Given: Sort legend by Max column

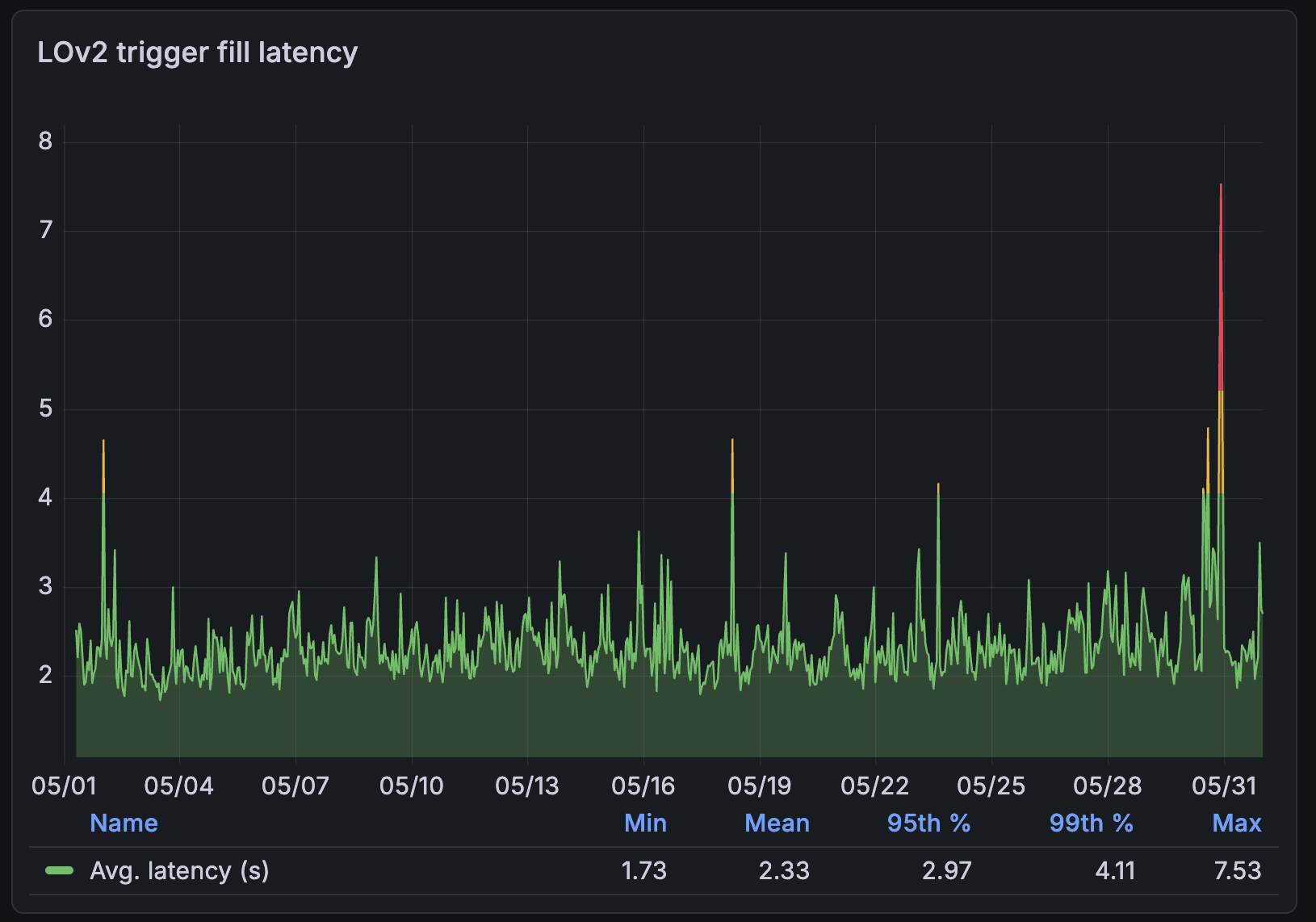Looking at the screenshot, I should pyautogui.click(x=1236, y=823).
